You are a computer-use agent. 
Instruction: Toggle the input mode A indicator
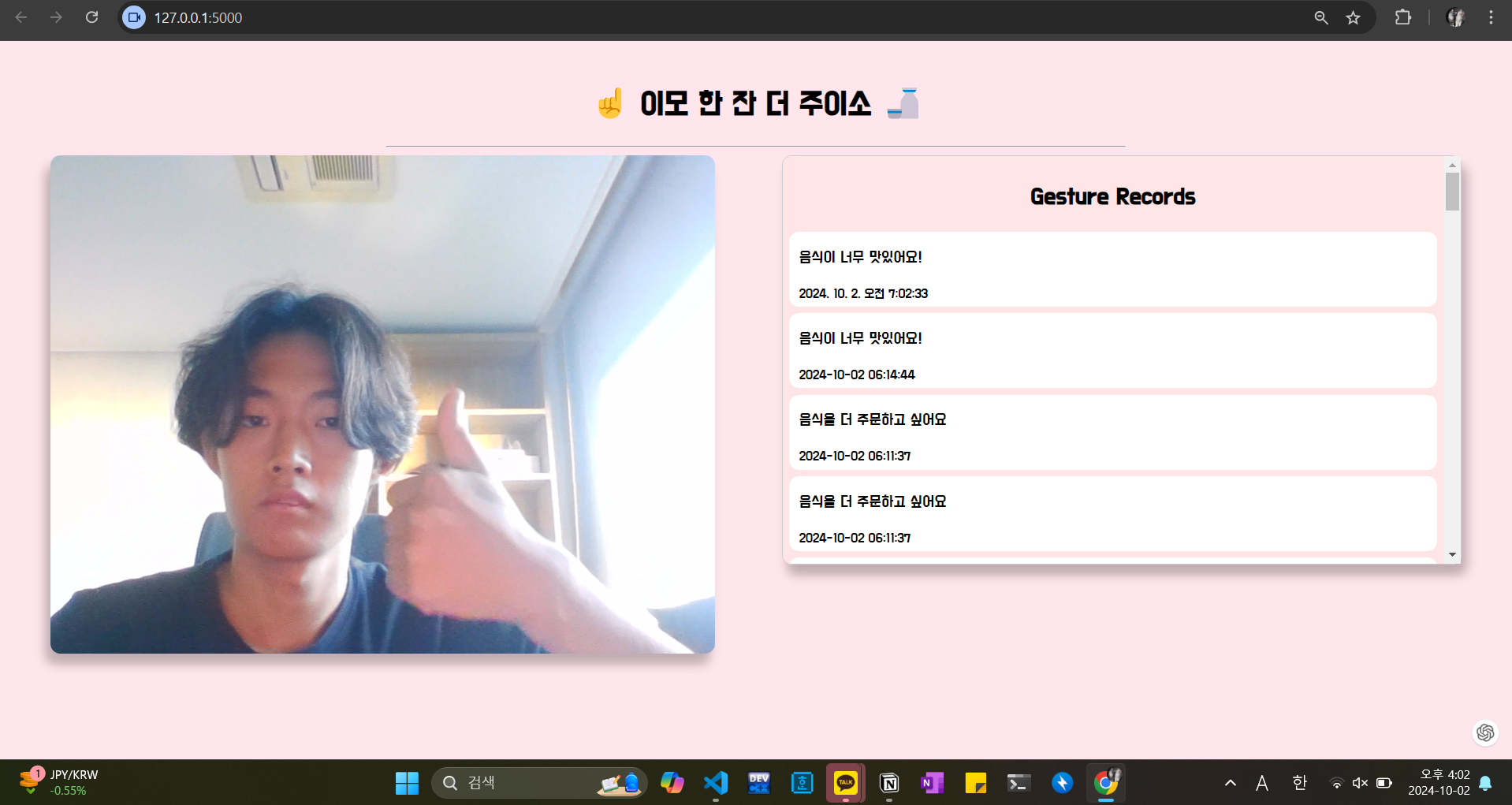coord(1262,783)
